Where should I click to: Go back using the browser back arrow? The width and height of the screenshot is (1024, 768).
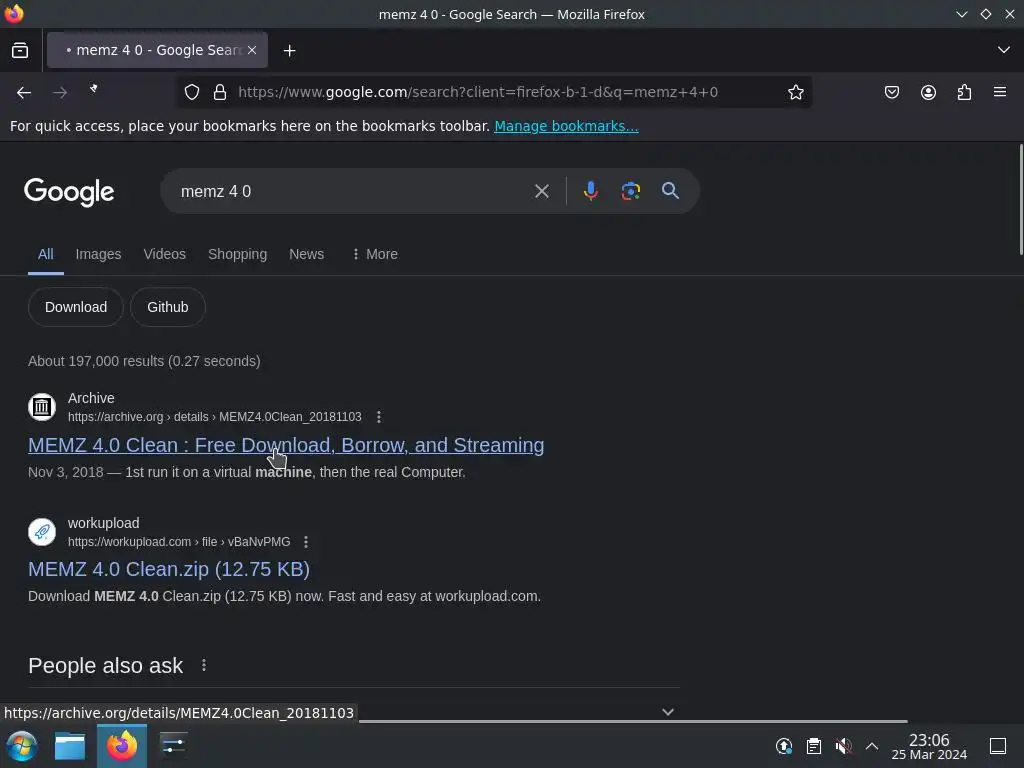24,93
